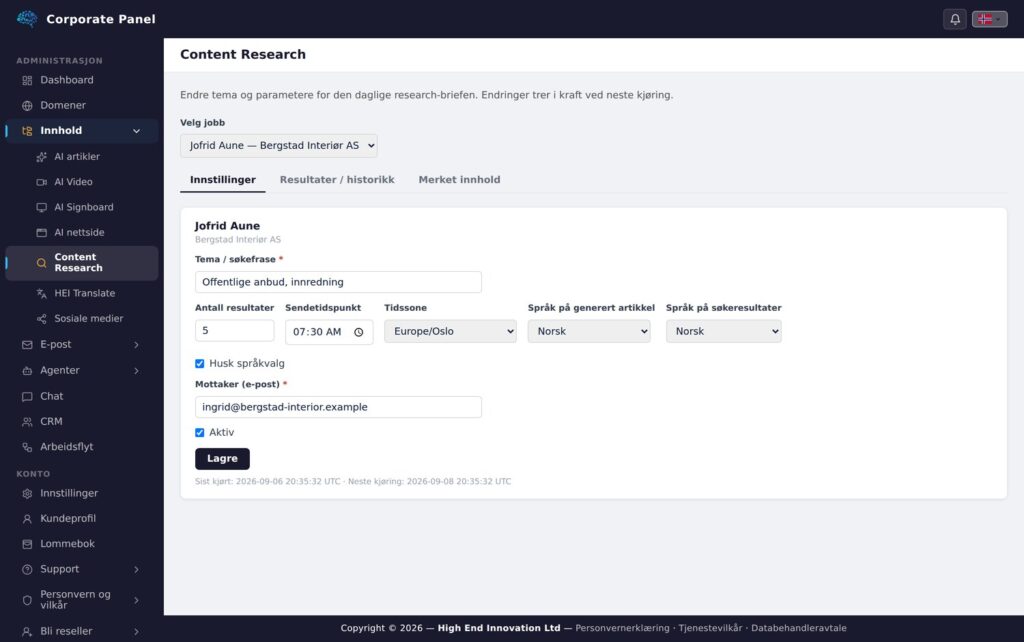Switch to the Merket innhold tab

coord(459,180)
